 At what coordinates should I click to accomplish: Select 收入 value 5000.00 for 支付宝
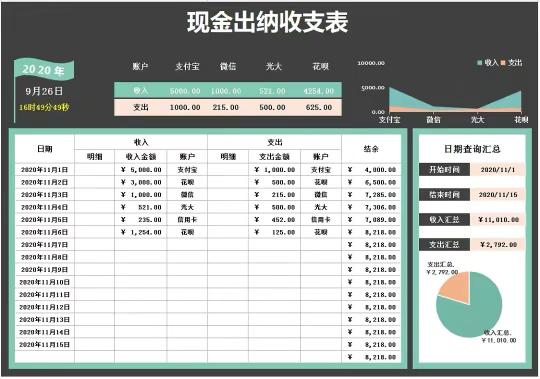185,91
